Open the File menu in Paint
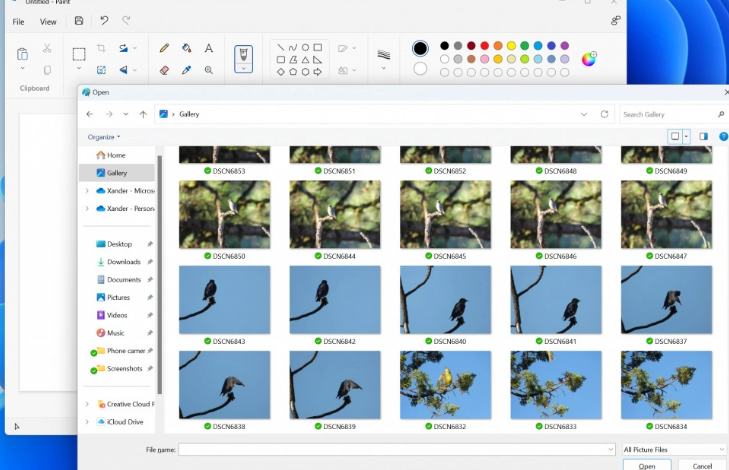 click(18, 21)
